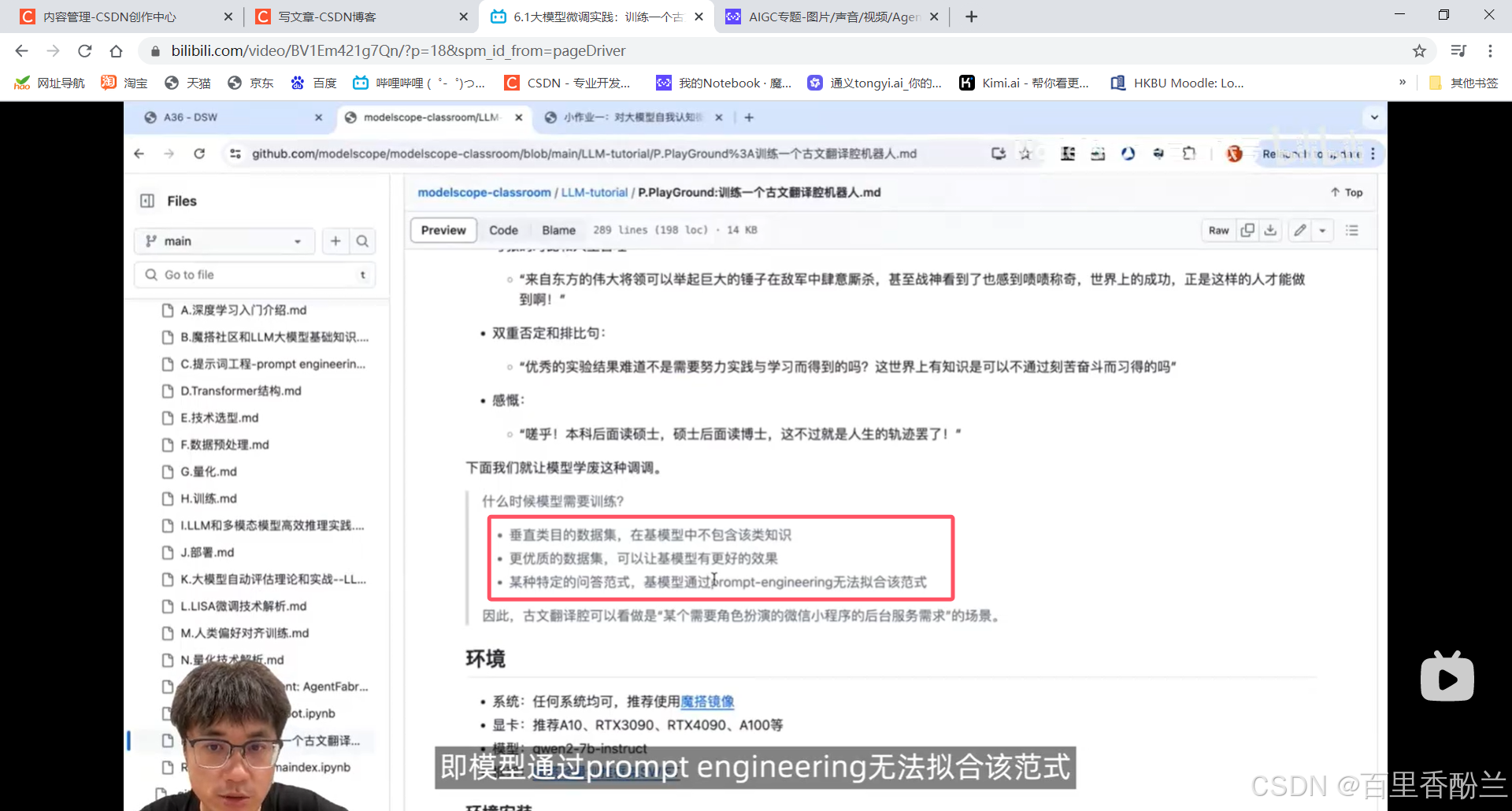Open edit options dropdown arrow
Viewport: 1512px width, 811px height.
[x=1323, y=230]
